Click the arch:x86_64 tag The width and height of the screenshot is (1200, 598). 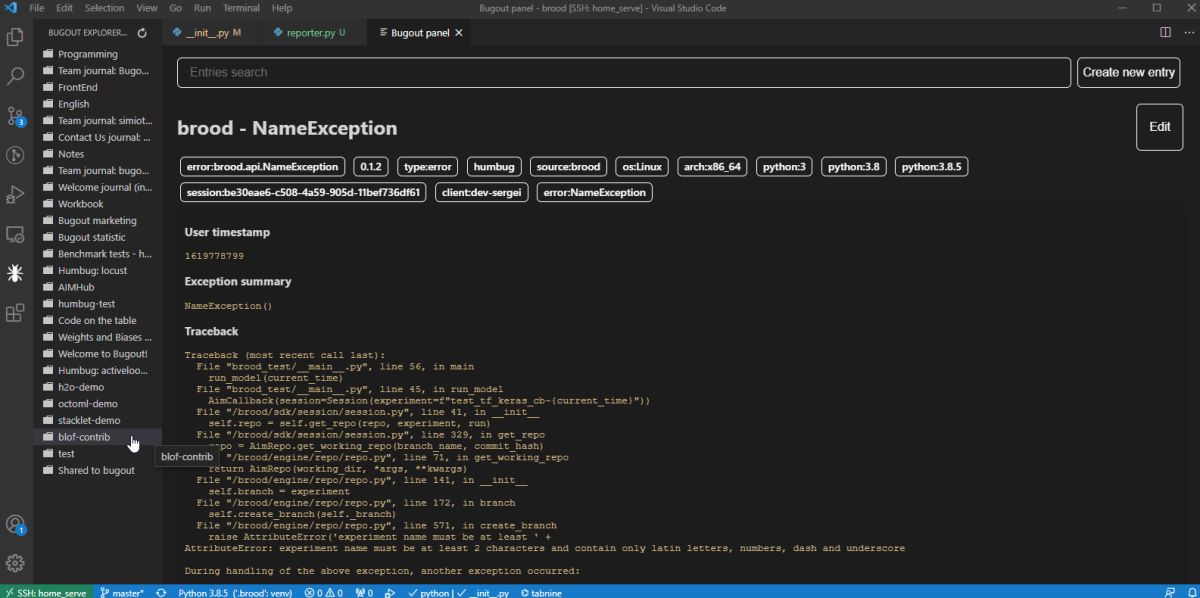pyautogui.click(x=712, y=167)
